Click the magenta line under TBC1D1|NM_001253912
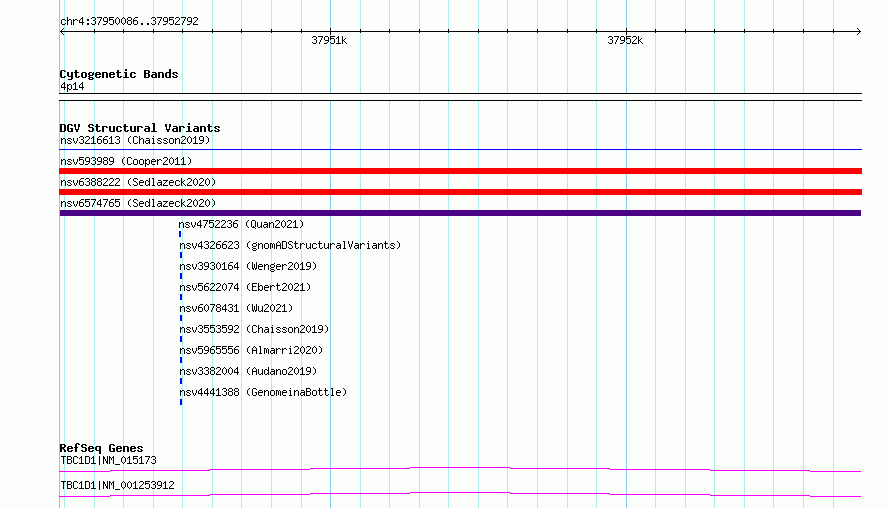The image size is (890, 508). point(460,494)
